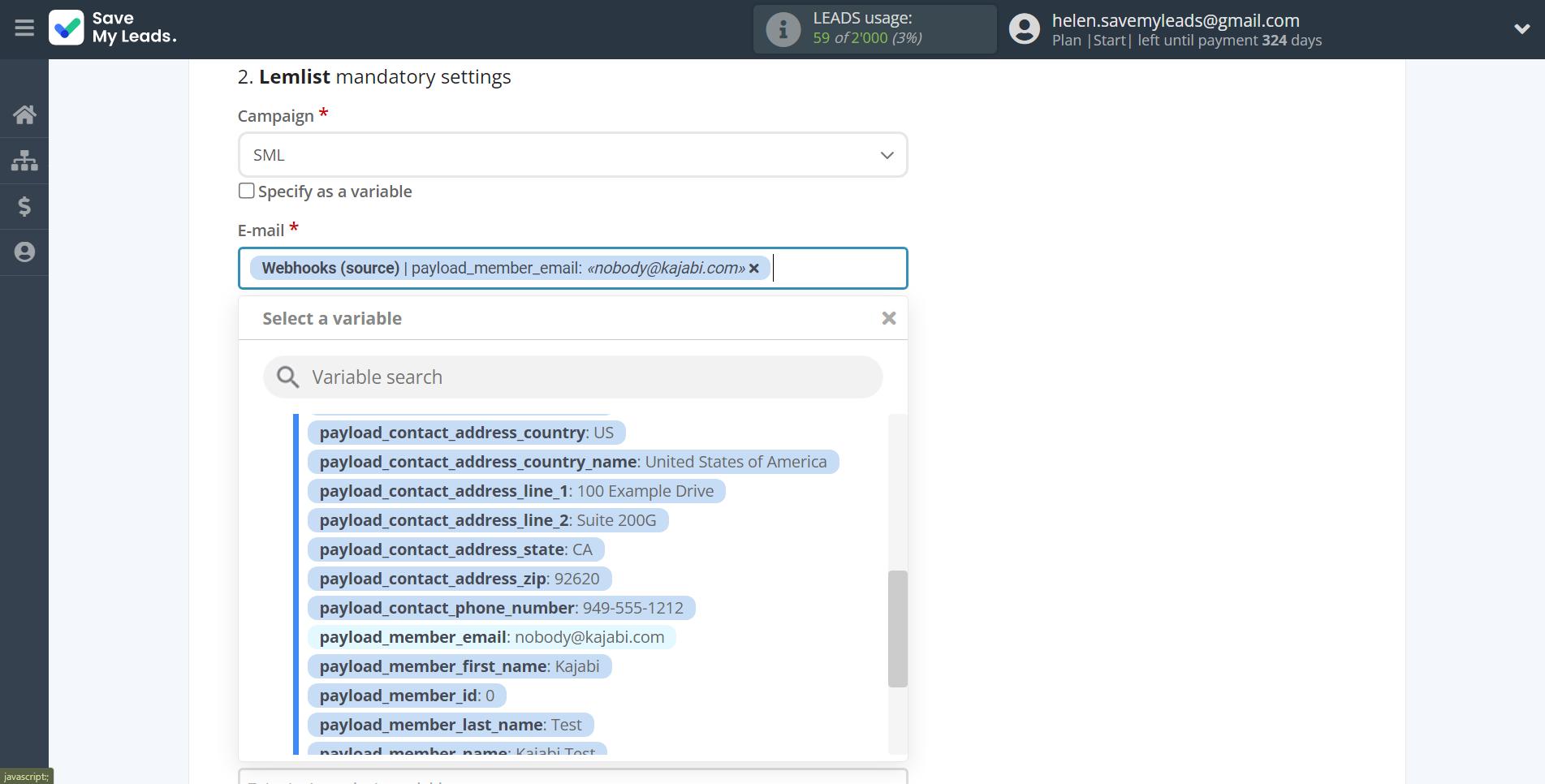The height and width of the screenshot is (784, 1545).
Task: Open the Campaign dropdown showing SML
Action: coord(573,155)
